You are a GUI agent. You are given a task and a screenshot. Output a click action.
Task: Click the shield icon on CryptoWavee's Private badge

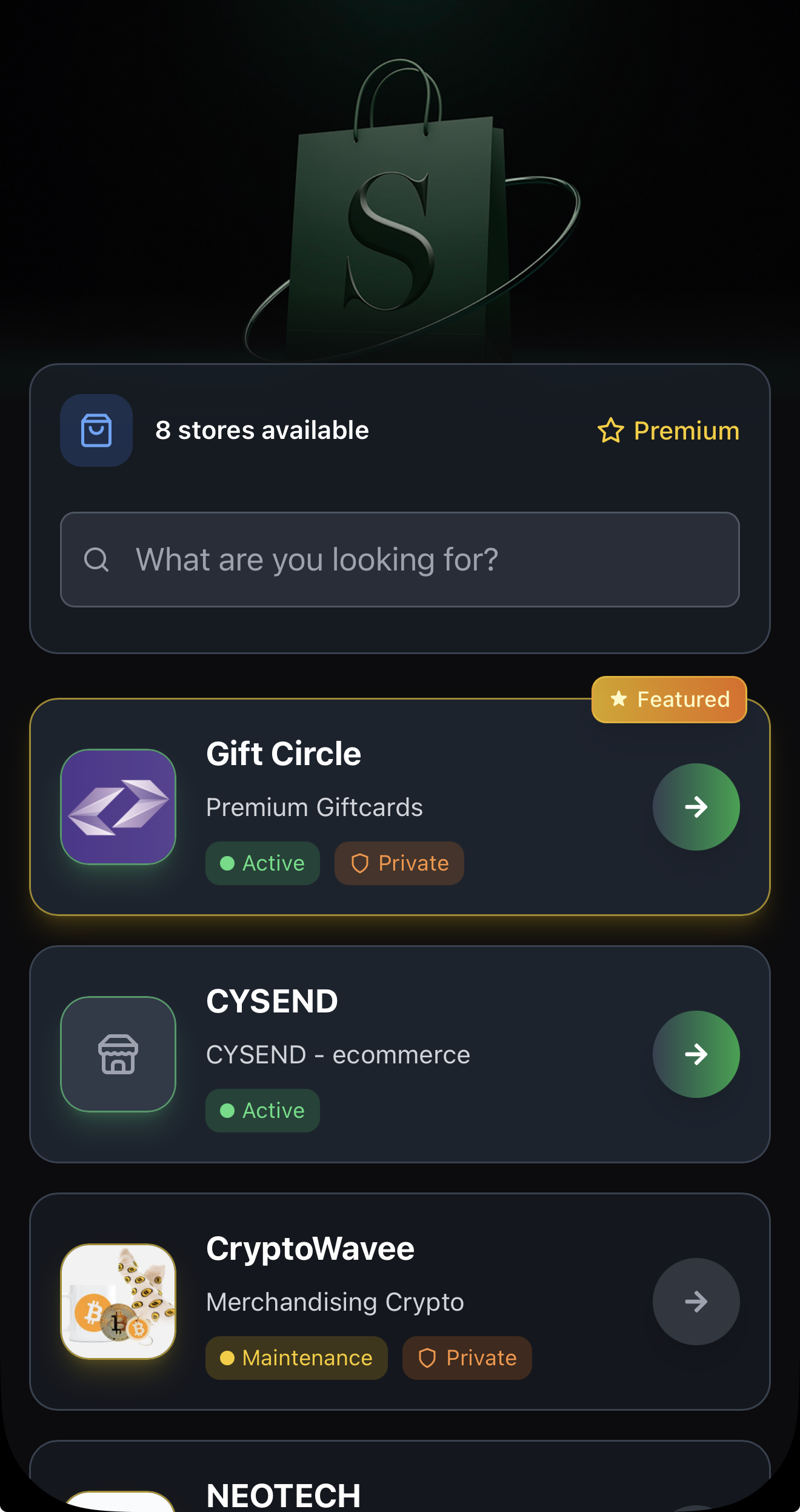429,1358
